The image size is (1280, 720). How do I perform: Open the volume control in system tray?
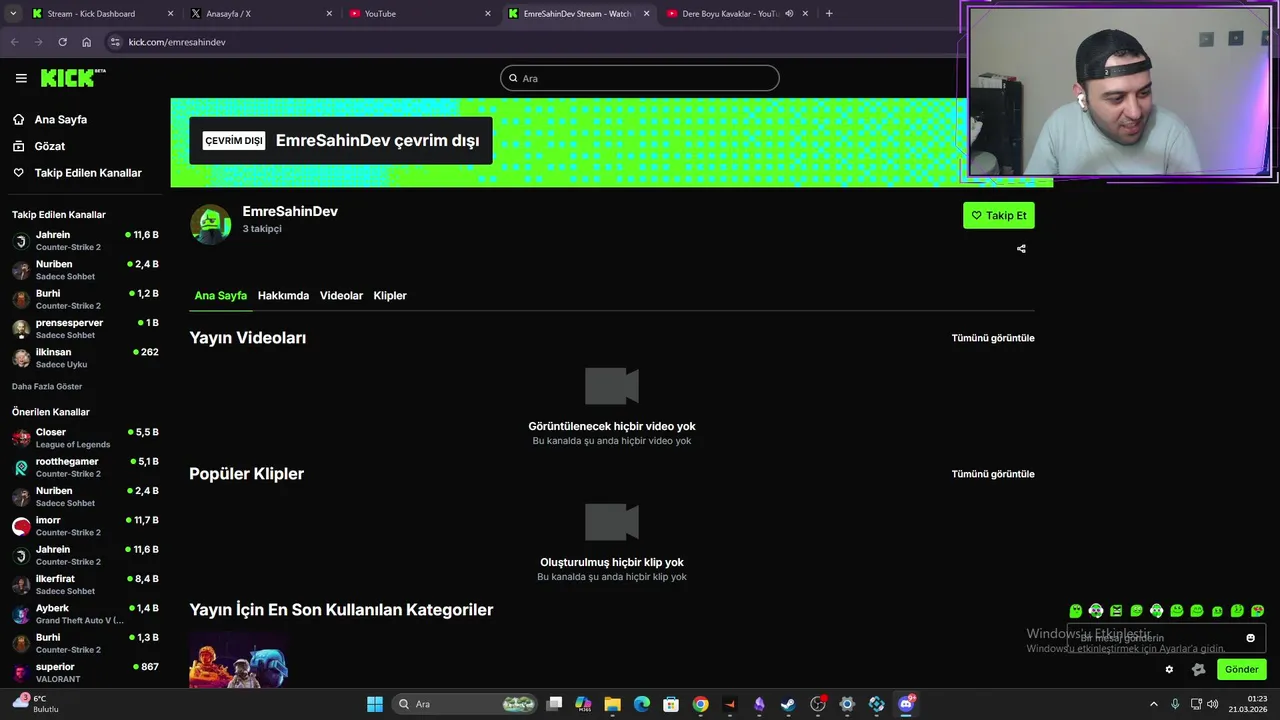[1212, 704]
